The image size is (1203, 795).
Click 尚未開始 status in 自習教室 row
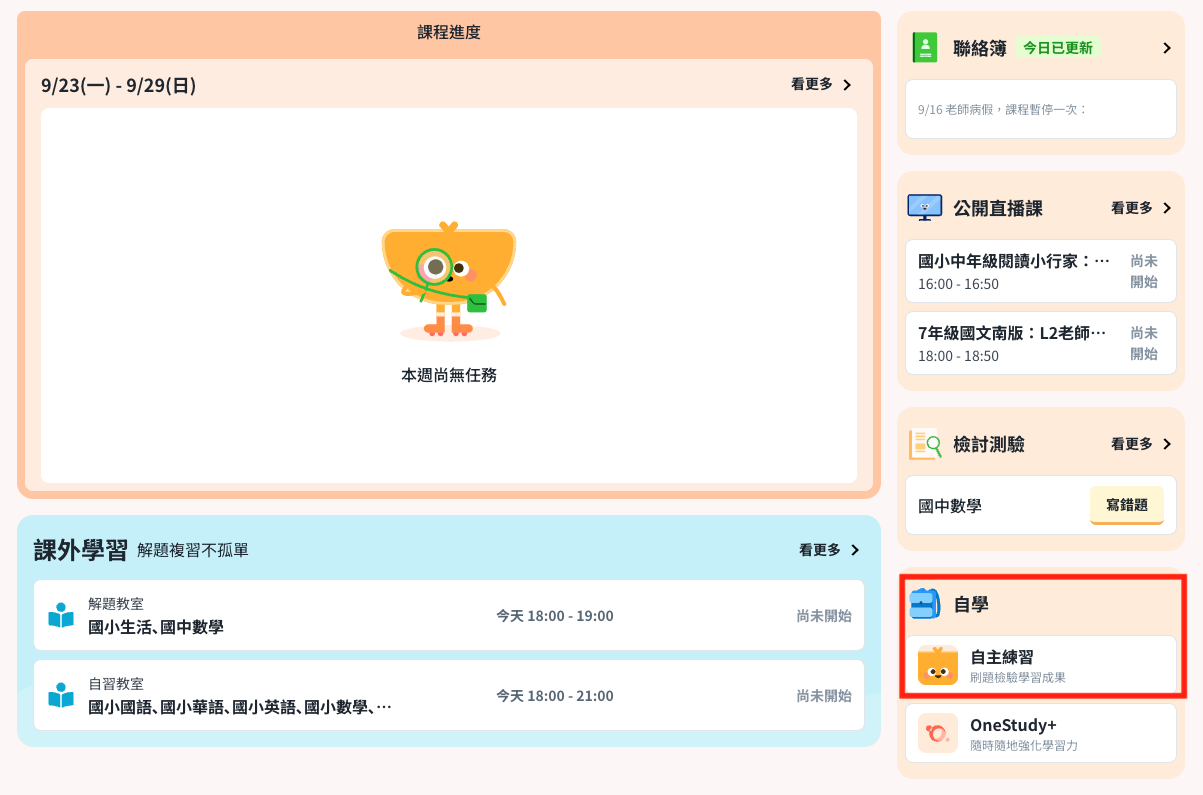pos(824,696)
